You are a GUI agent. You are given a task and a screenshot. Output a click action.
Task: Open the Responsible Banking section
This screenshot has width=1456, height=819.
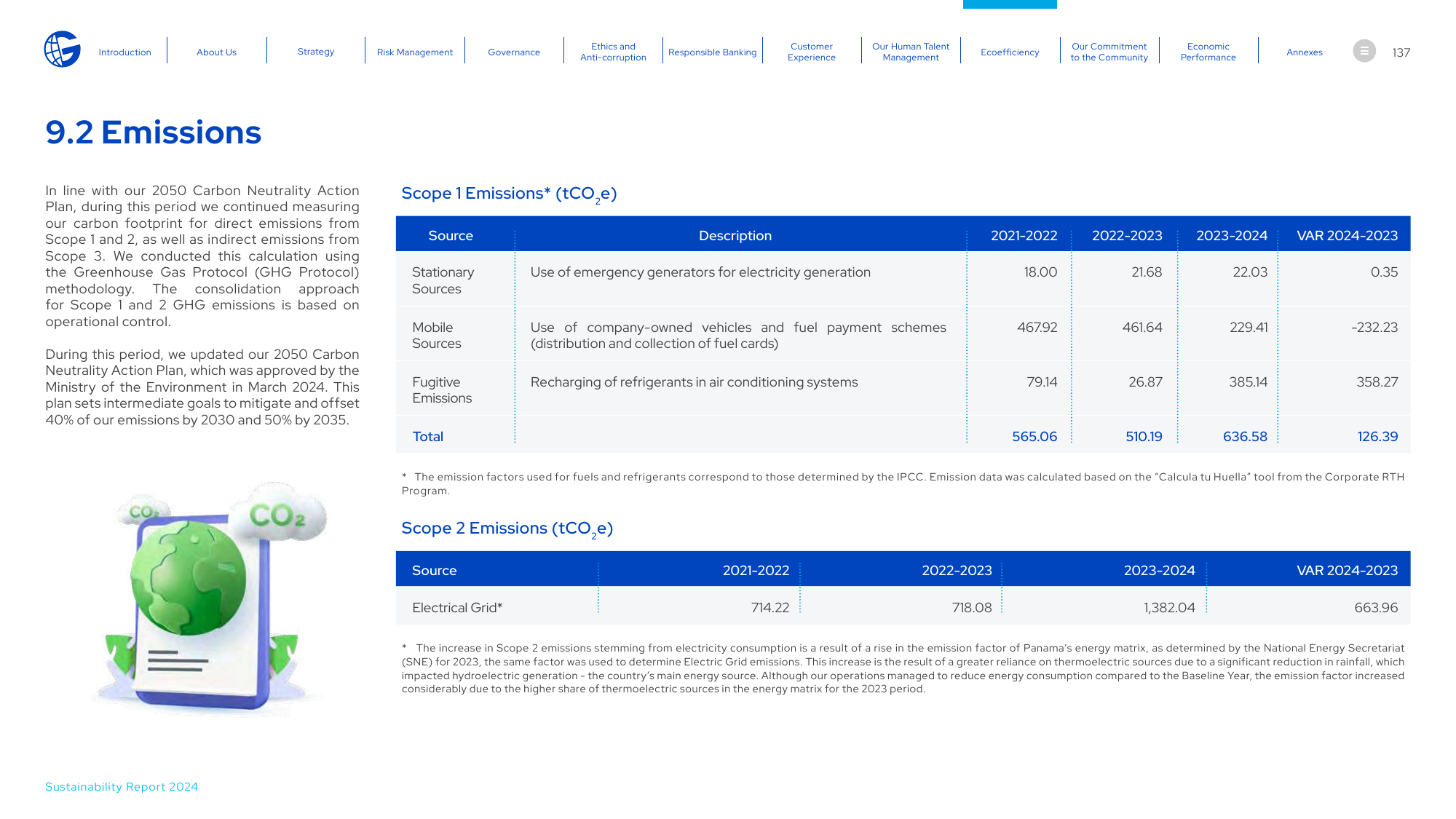[x=713, y=52]
